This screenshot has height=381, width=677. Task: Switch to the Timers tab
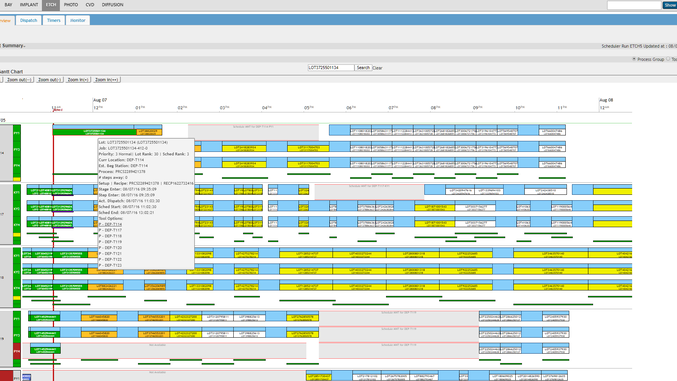pyautogui.click(x=54, y=20)
